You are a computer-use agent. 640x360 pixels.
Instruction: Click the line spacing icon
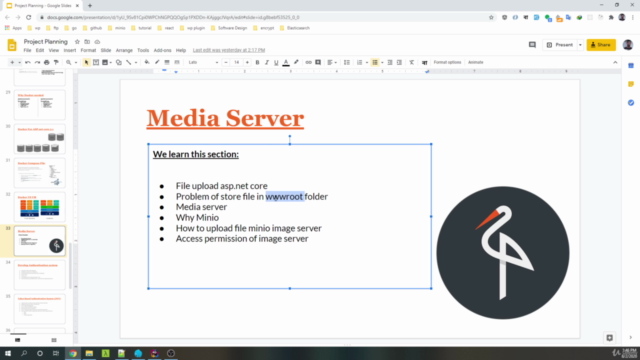point(347,62)
